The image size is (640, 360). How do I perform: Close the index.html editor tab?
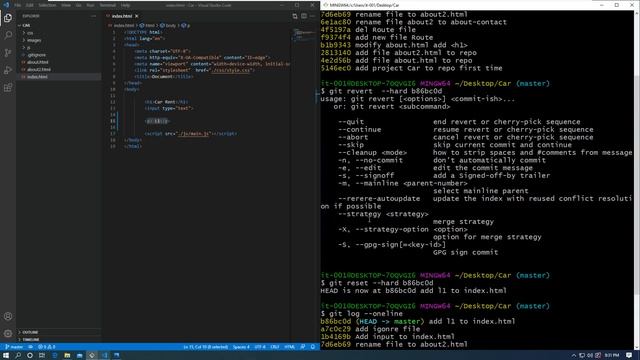[x=137, y=16]
